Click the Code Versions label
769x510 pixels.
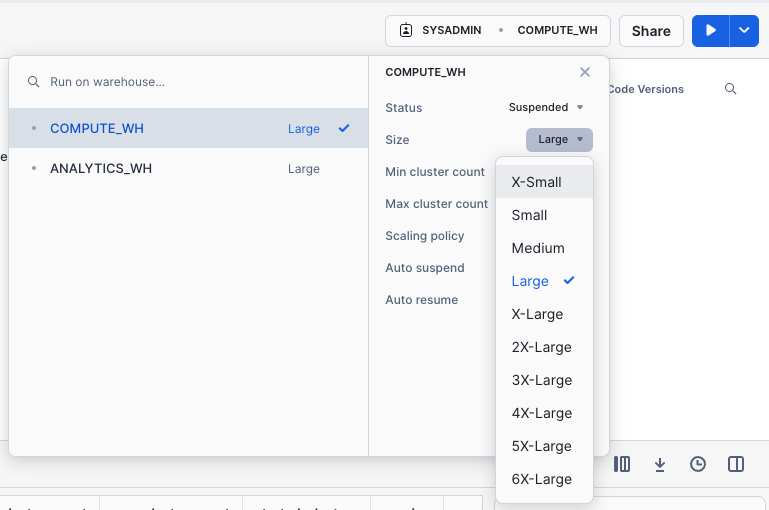[x=646, y=89]
